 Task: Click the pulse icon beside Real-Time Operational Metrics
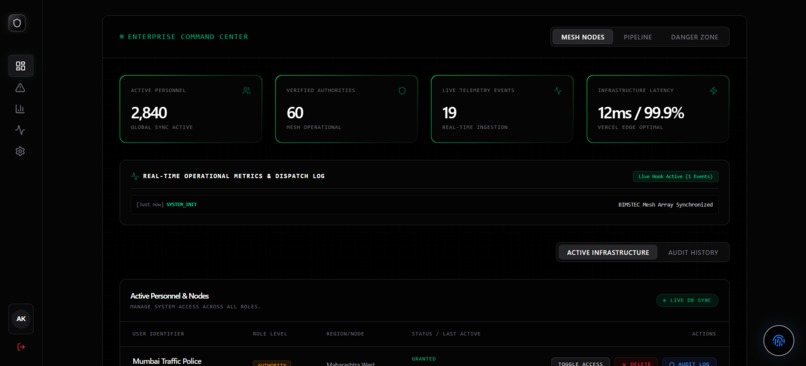[x=135, y=176]
